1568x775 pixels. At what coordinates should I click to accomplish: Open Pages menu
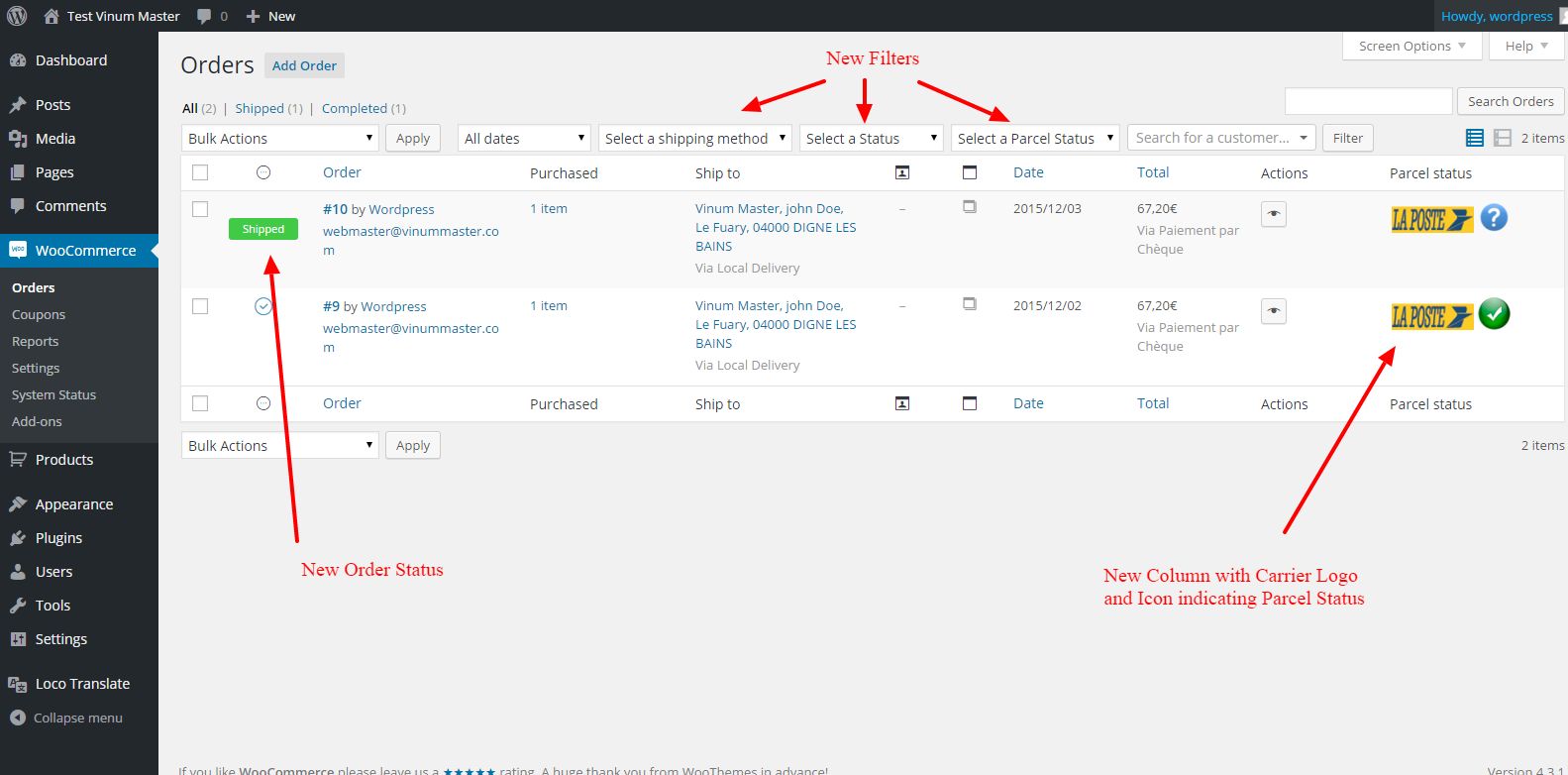[54, 172]
